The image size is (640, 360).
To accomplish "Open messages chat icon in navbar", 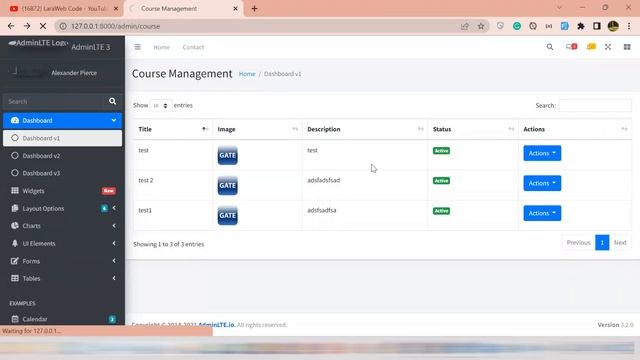I will (571, 47).
